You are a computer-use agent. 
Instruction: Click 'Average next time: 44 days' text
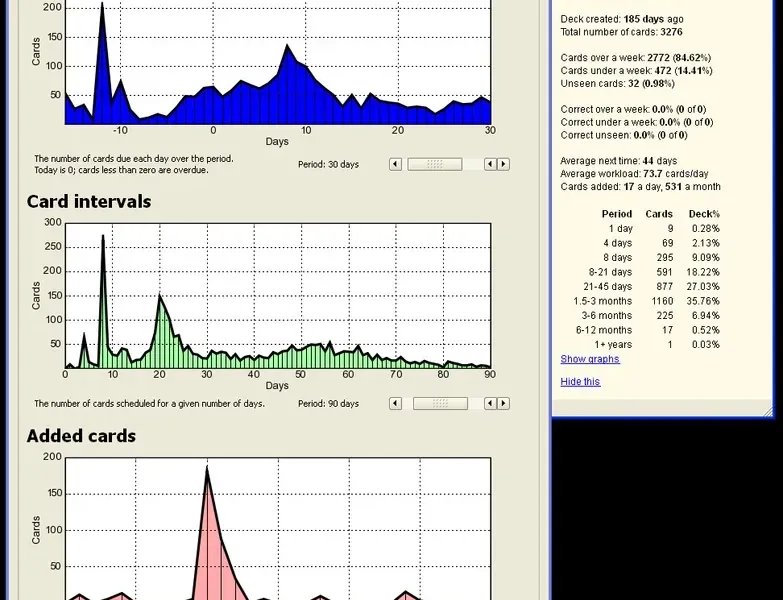click(618, 161)
